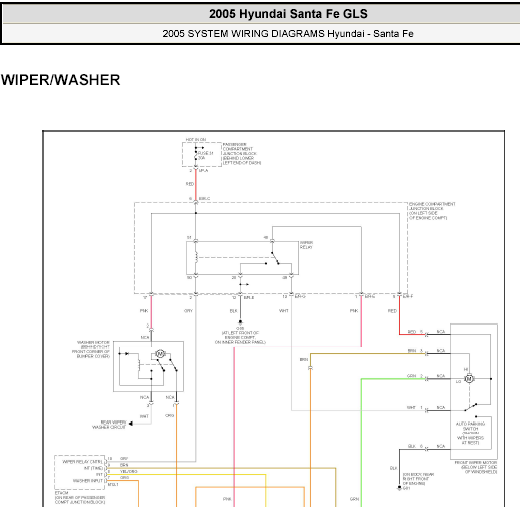Click "ENGINE COMPARTMENT JUNCTION BLOCK" description text

432,211
